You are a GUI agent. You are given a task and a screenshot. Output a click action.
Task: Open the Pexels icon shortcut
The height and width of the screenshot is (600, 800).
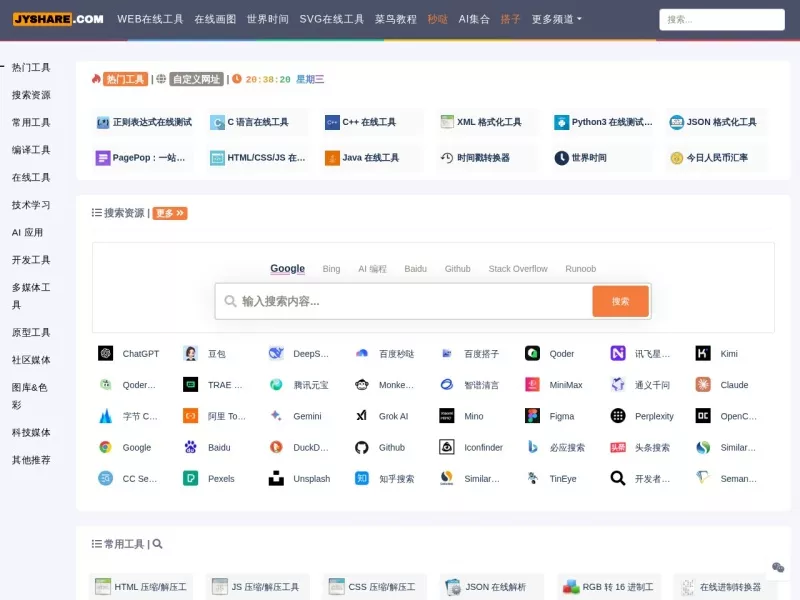point(190,478)
